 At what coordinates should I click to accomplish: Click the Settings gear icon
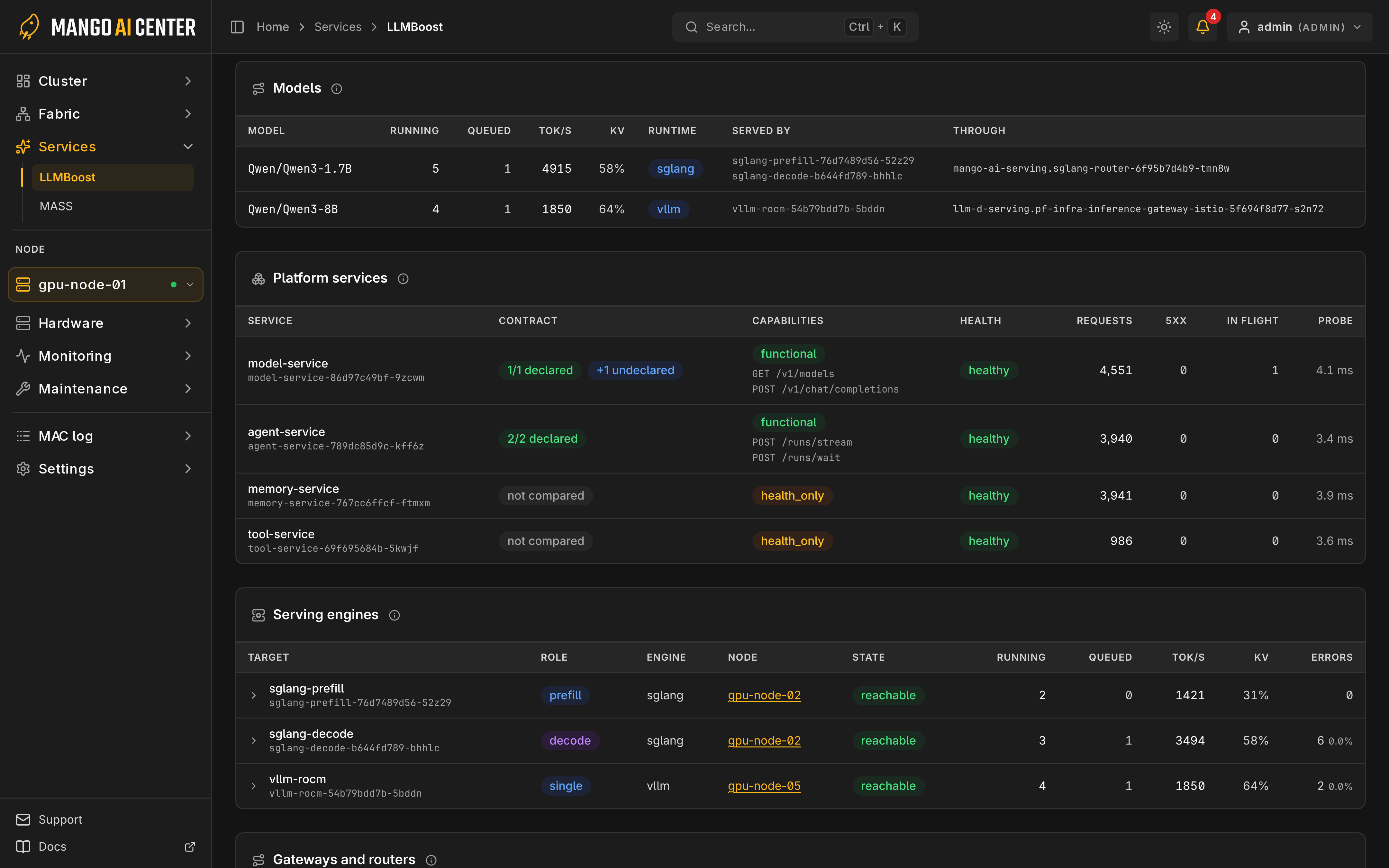(x=23, y=468)
